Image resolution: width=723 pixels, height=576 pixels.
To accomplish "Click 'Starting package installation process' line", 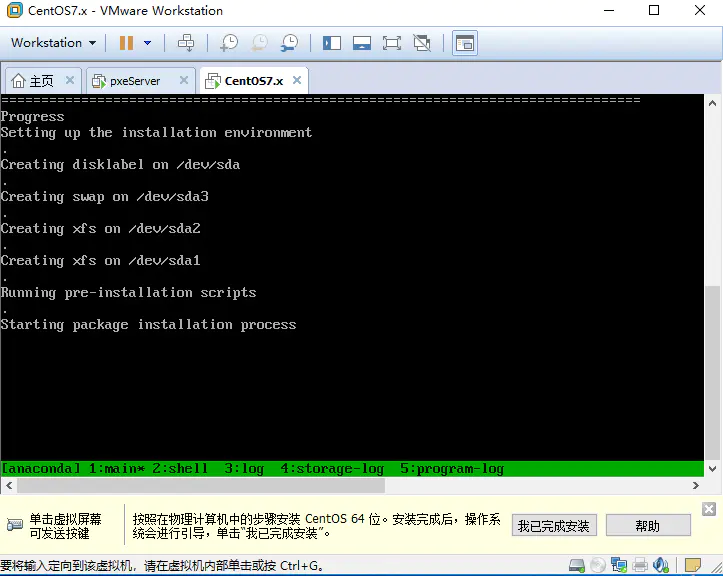I will point(148,325).
